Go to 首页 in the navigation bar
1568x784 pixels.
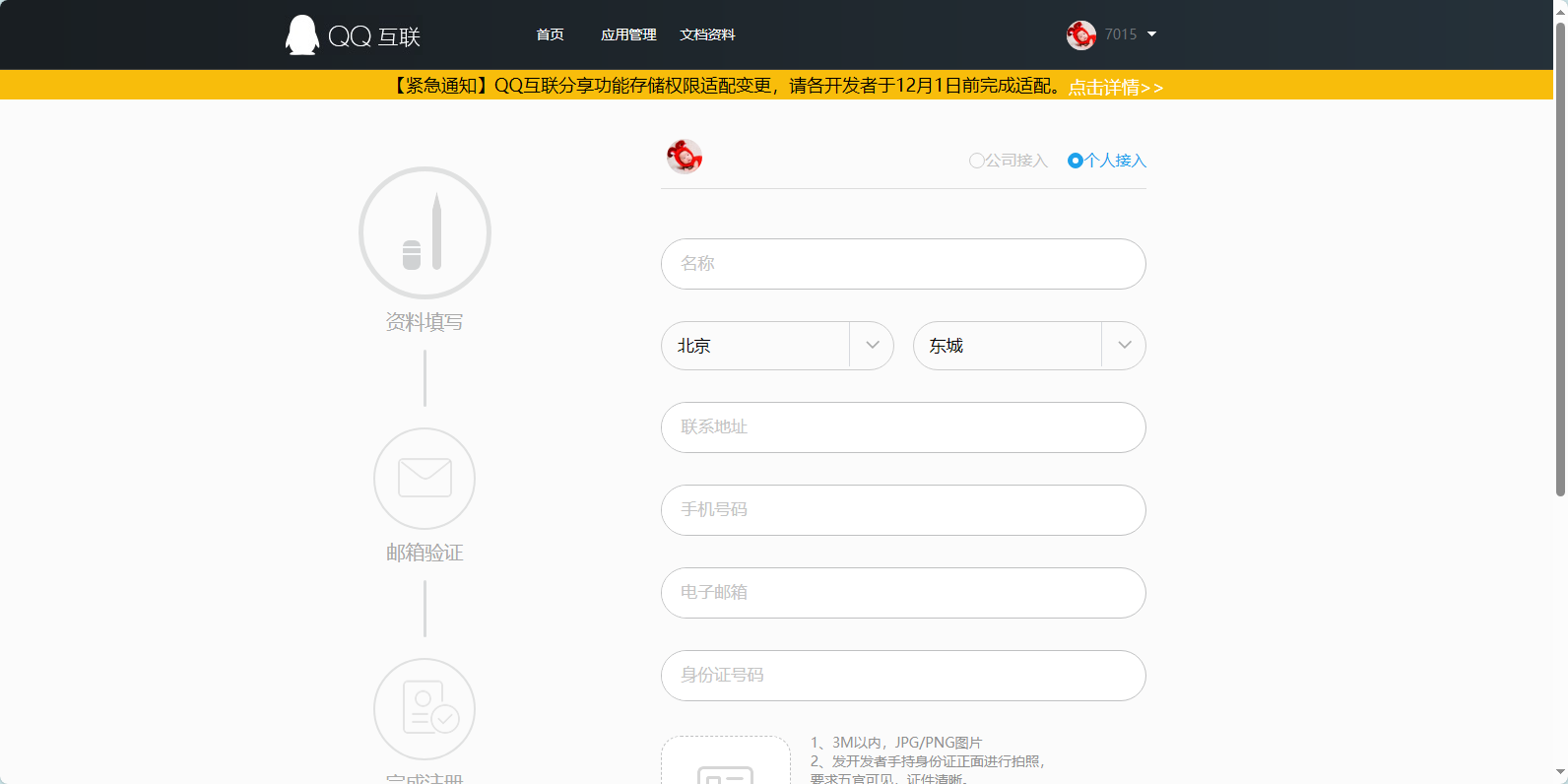pos(550,34)
